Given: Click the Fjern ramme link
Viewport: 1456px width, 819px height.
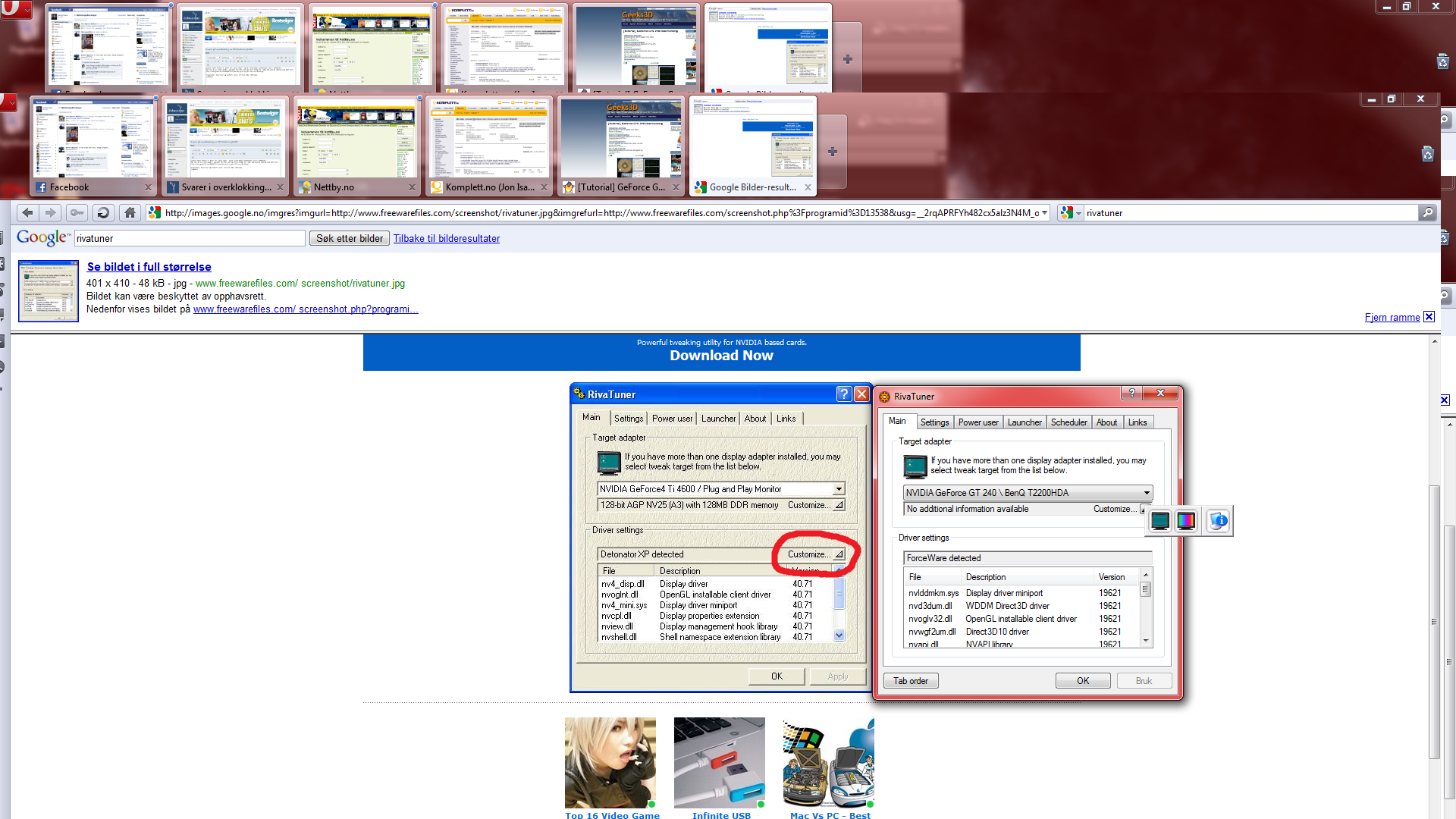Looking at the screenshot, I should point(1392,317).
